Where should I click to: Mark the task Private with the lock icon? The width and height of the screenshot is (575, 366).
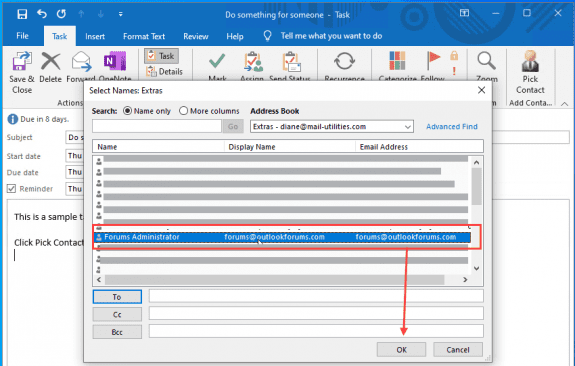(454, 56)
